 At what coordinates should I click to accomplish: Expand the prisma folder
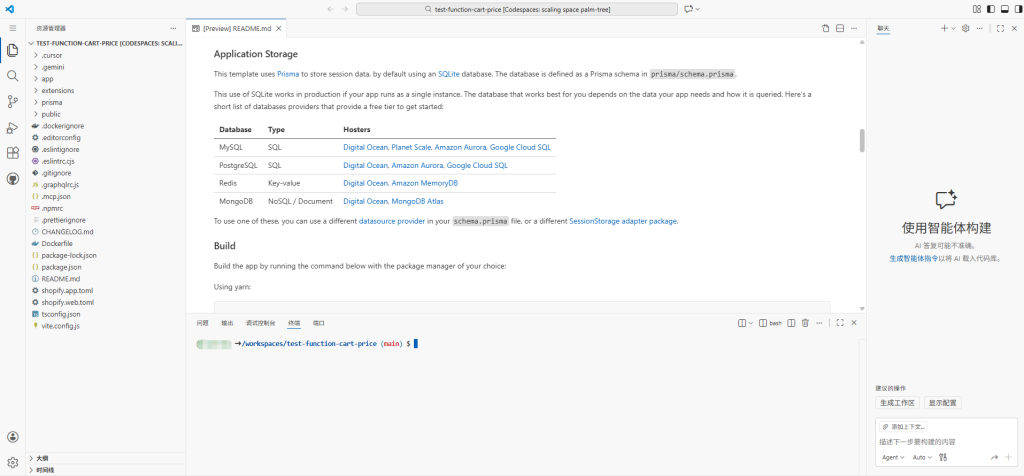[x=52, y=102]
